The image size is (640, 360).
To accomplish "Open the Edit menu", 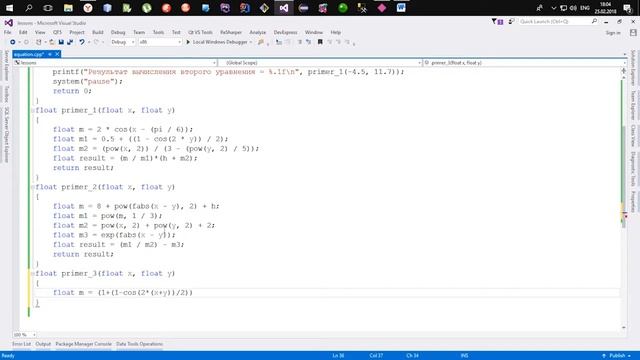I will tap(23, 32).
